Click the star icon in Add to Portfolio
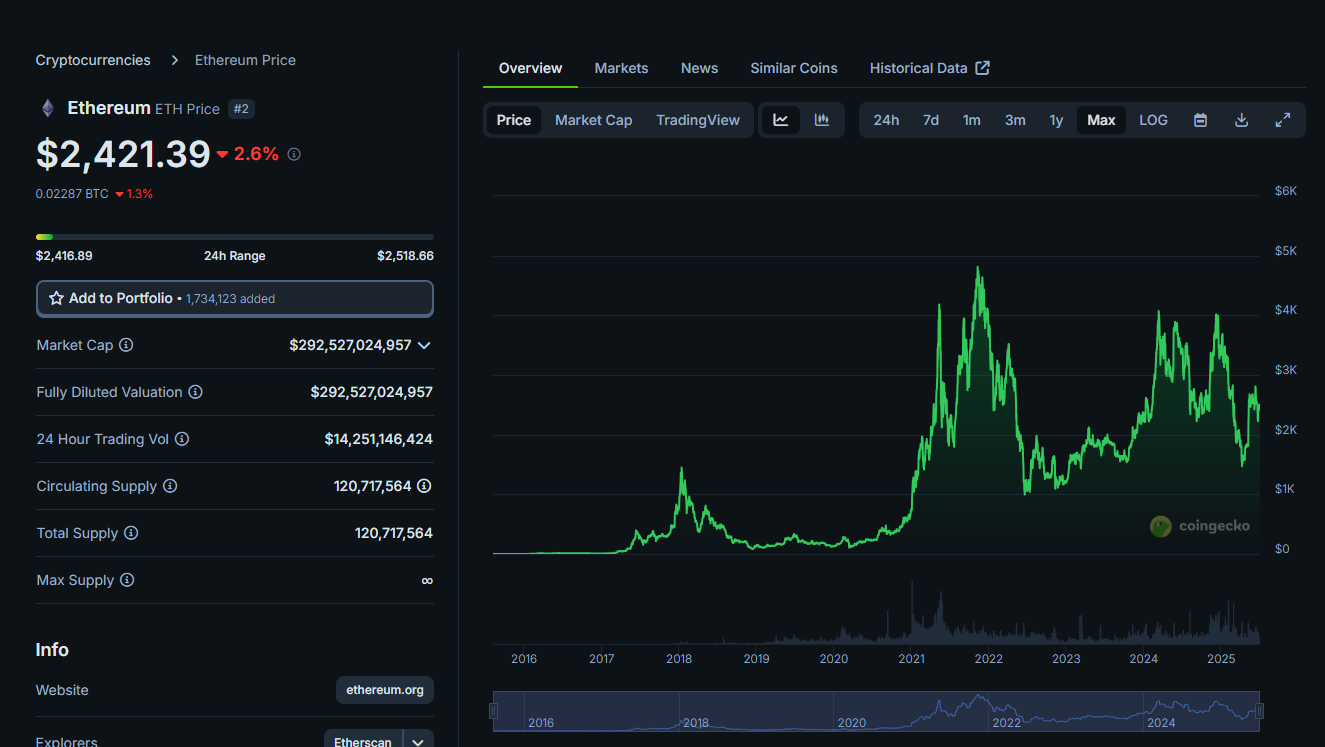 click(56, 298)
